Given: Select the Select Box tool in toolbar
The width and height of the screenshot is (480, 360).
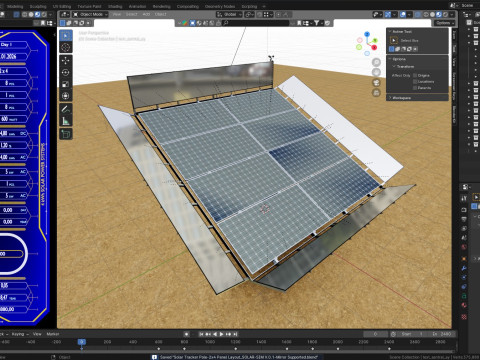Looking at the screenshot, I should 66,36.
